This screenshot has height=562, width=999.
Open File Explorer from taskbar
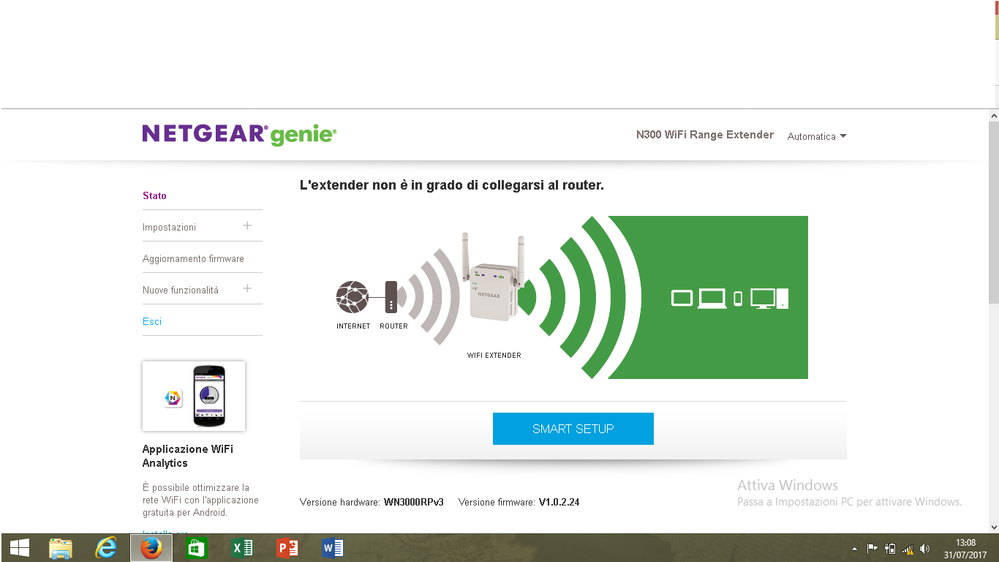tap(61, 548)
